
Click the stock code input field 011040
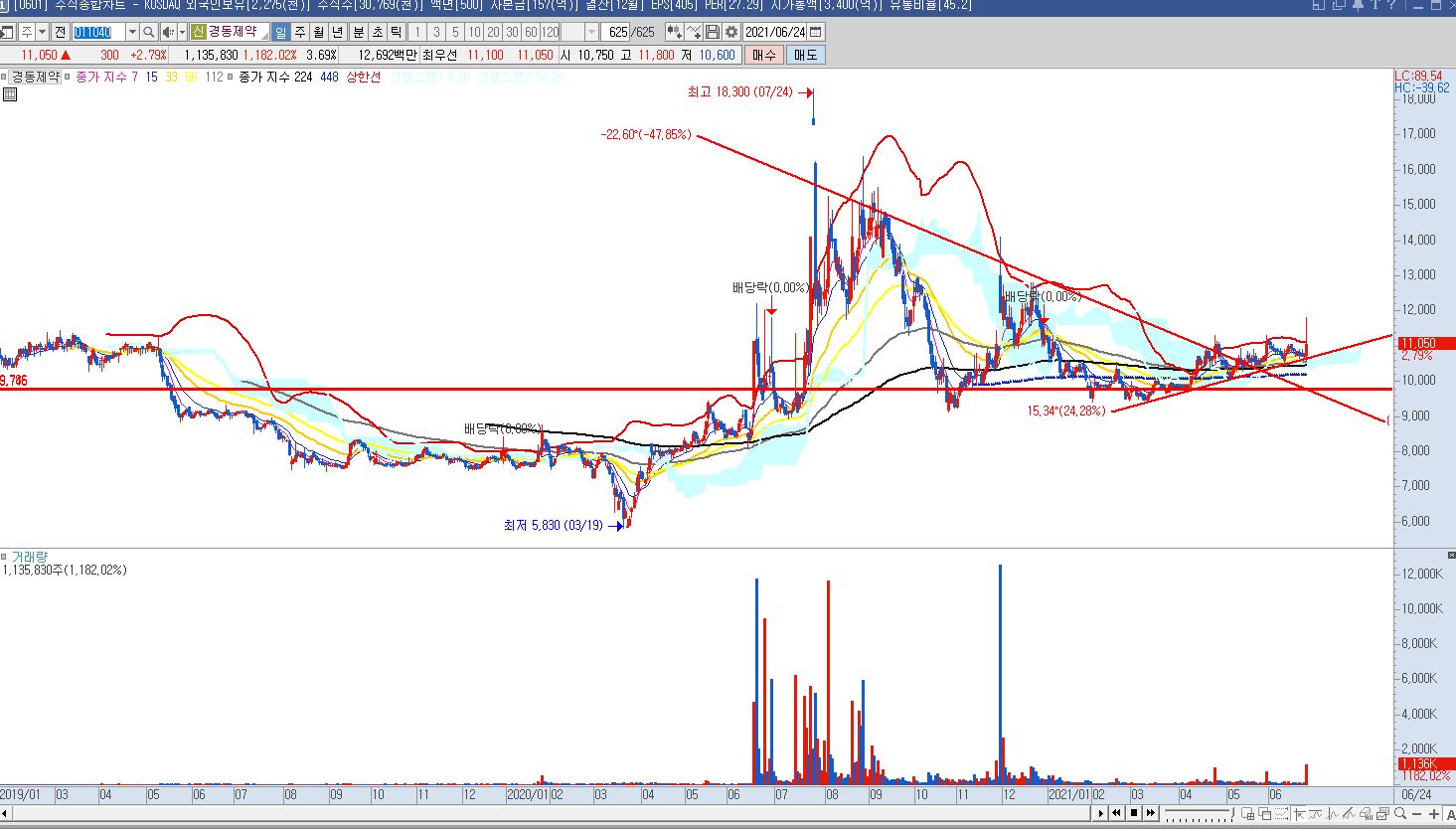pyautogui.click(x=98, y=32)
